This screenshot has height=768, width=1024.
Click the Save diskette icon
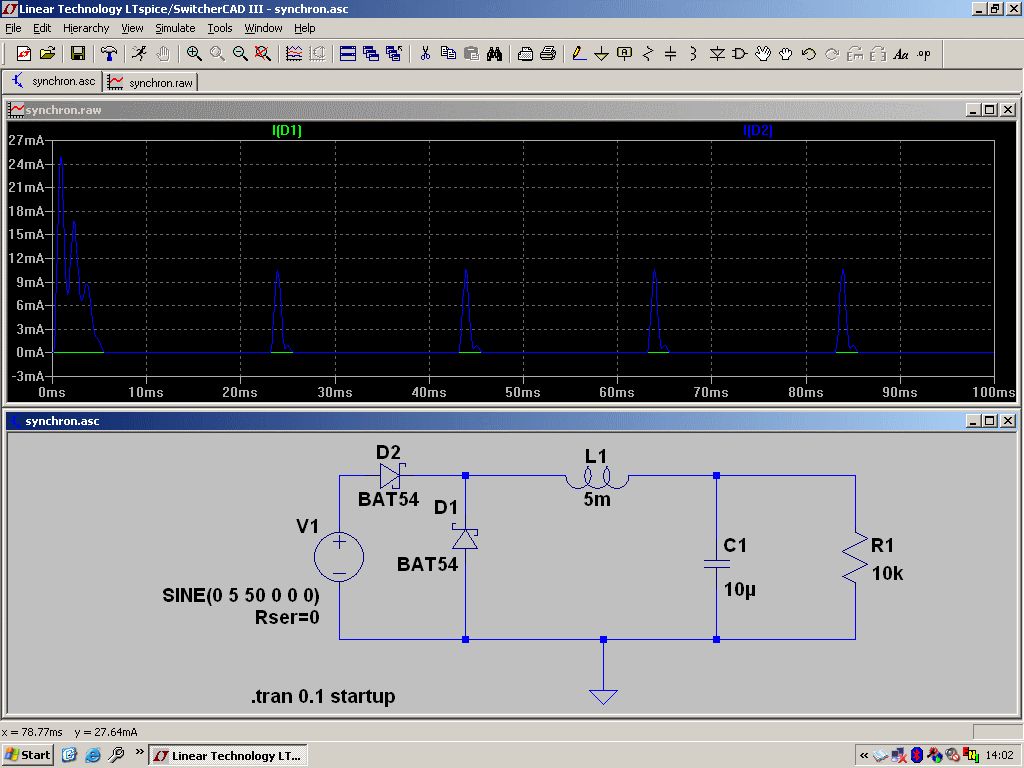[x=77, y=54]
